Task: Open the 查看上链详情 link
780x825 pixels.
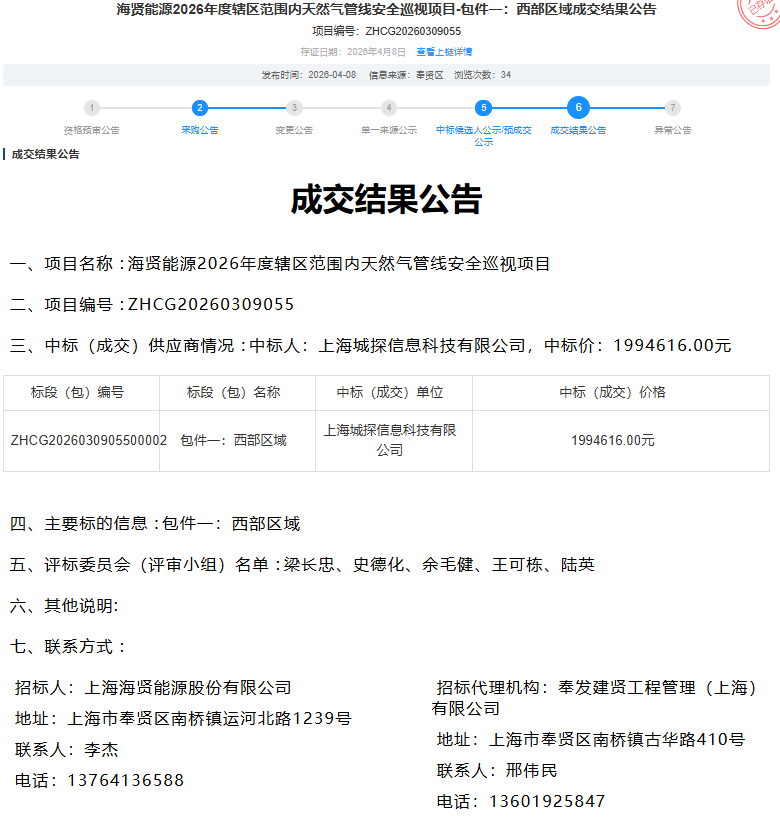Action: coord(444,52)
